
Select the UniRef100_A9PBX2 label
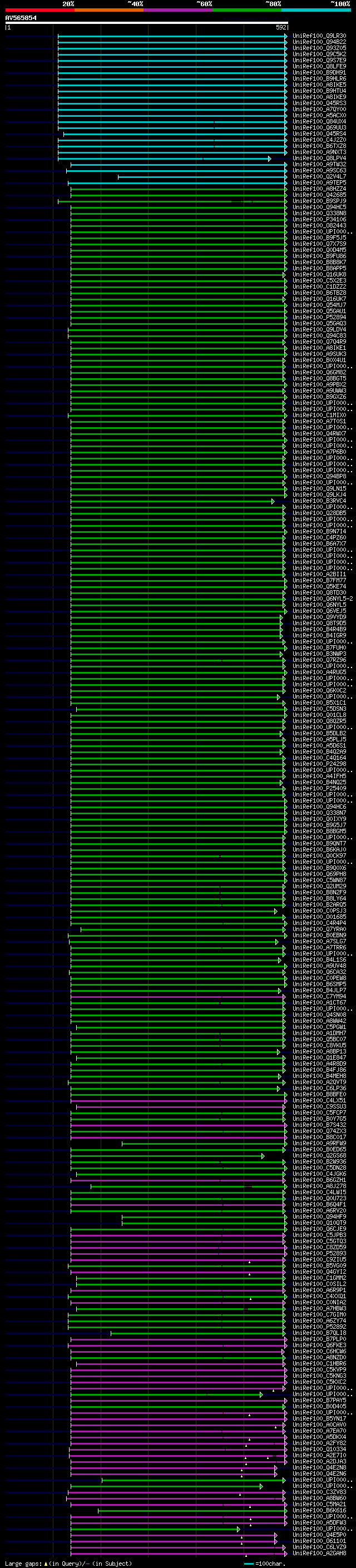tap(319, 385)
